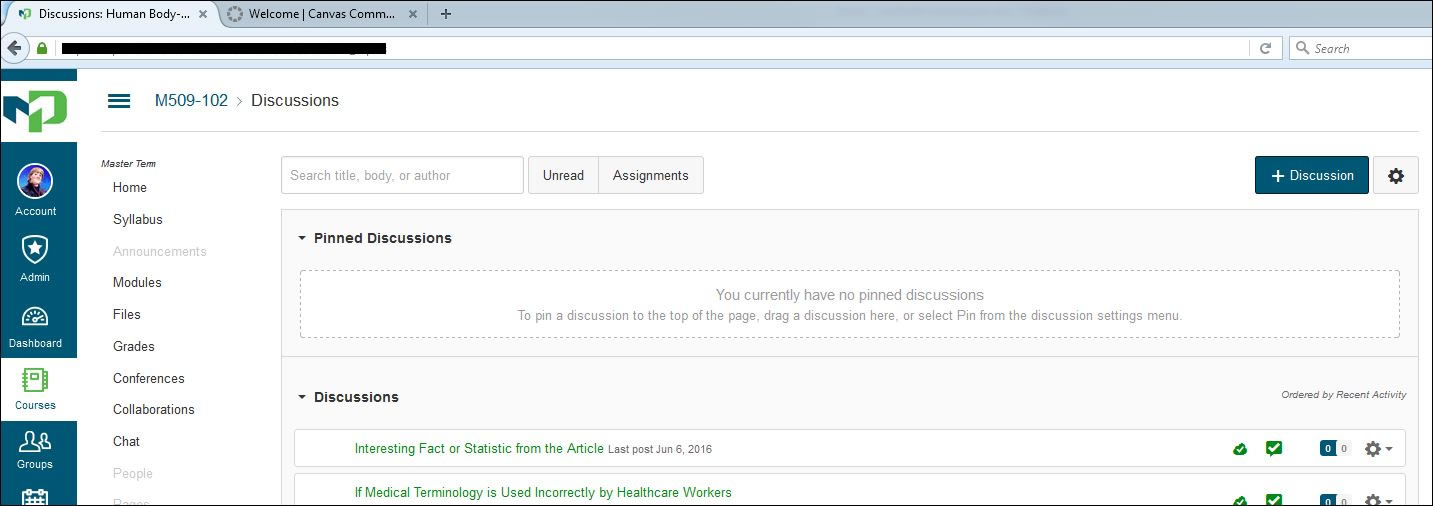Open the If Medical Terminology is Used Incorrectly discussion
This screenshot has width=1433, height=506.
543,492
